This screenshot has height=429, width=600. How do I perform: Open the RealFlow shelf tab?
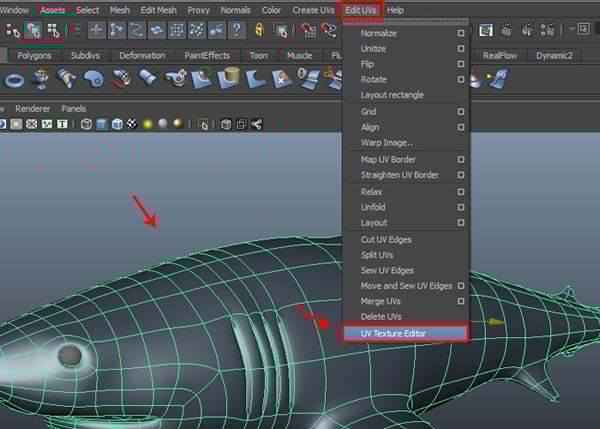499,56
